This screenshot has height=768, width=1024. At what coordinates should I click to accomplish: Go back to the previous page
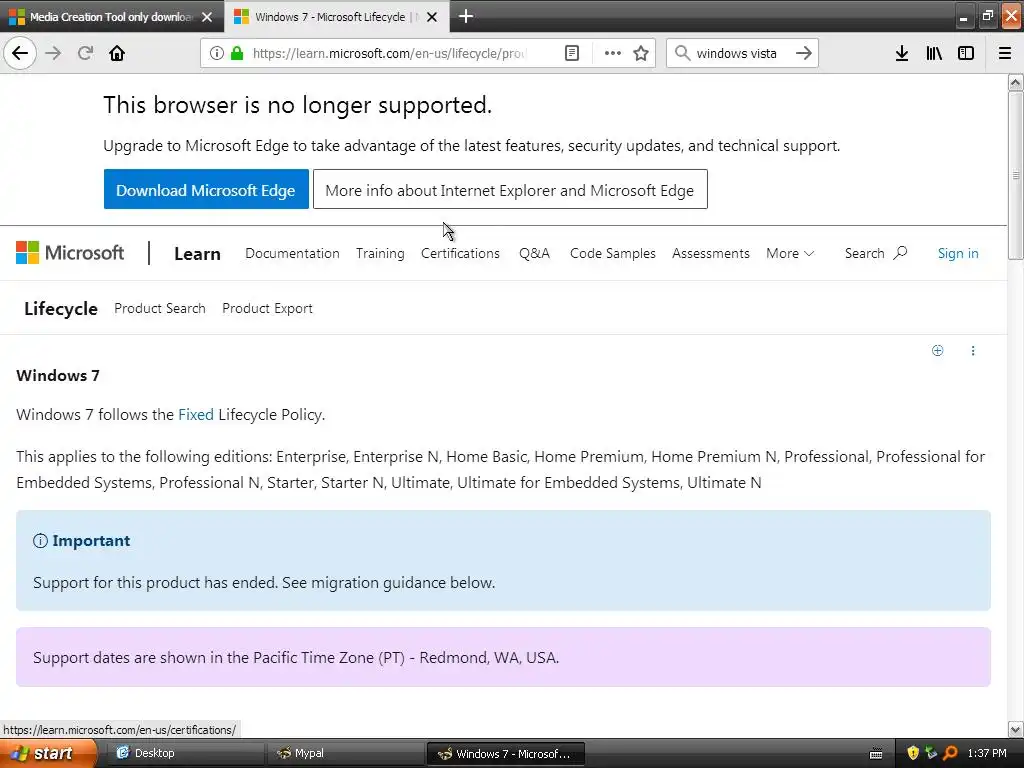20,53
